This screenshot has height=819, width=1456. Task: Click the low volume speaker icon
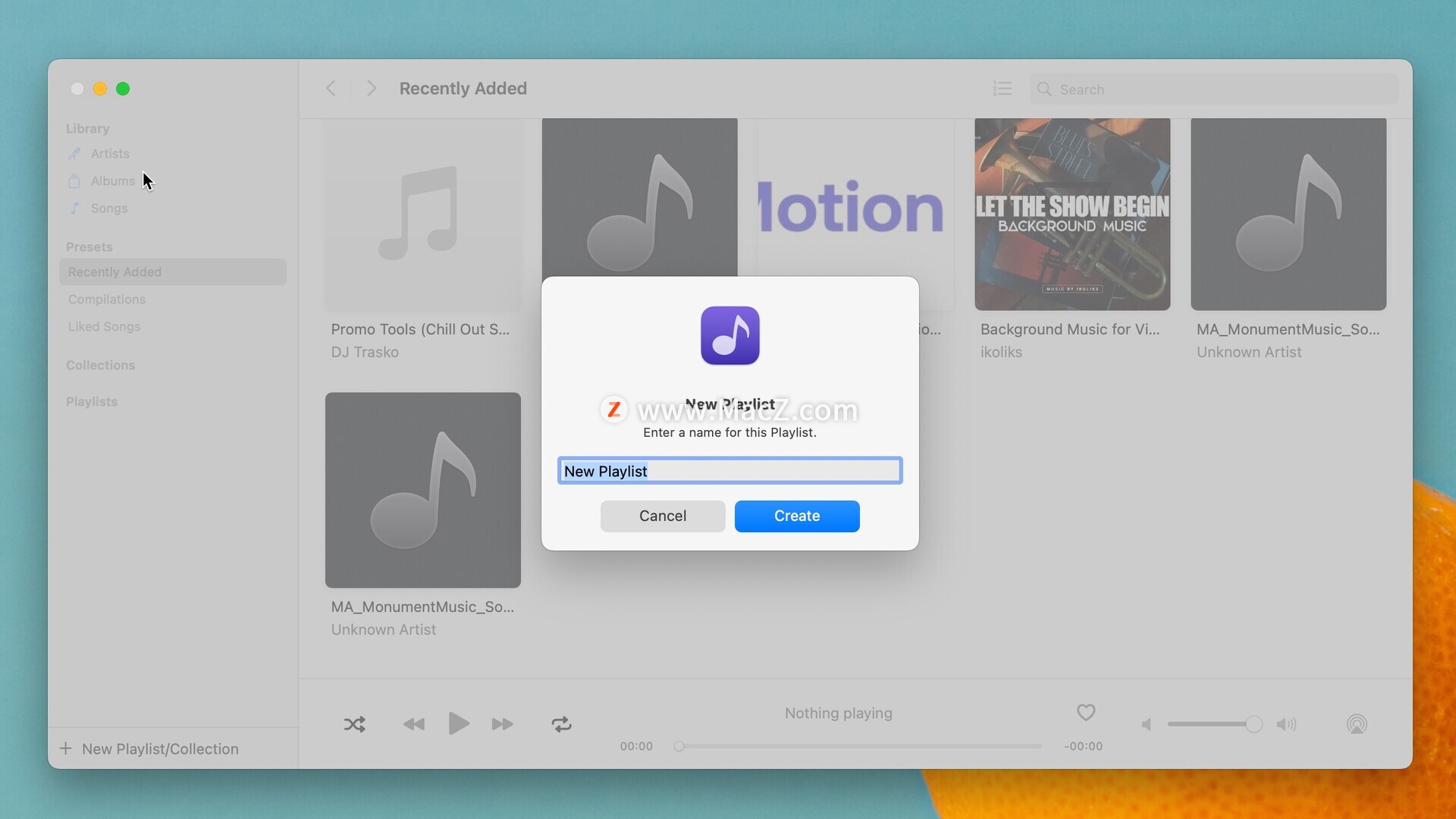[1147, 724]
